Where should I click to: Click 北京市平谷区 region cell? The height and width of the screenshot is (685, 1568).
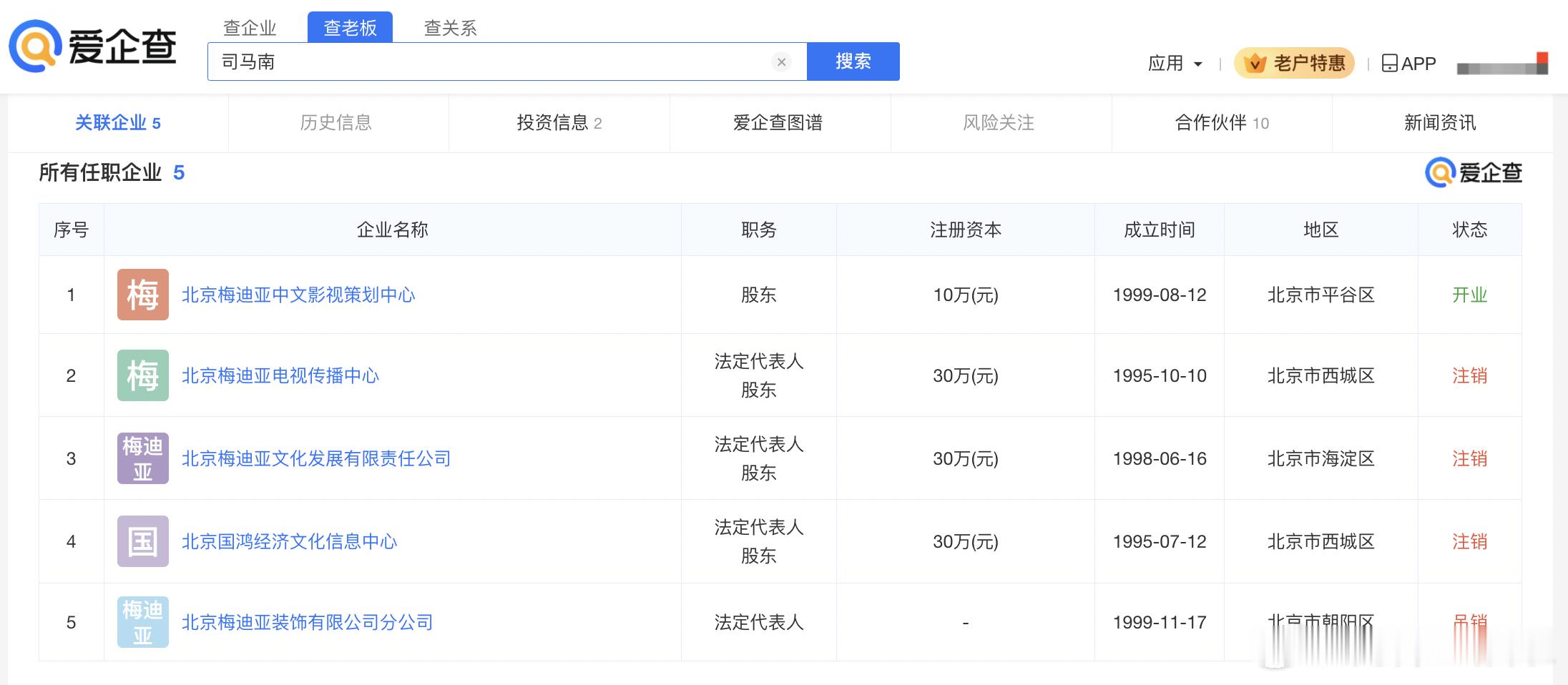tap(1321, 295)
